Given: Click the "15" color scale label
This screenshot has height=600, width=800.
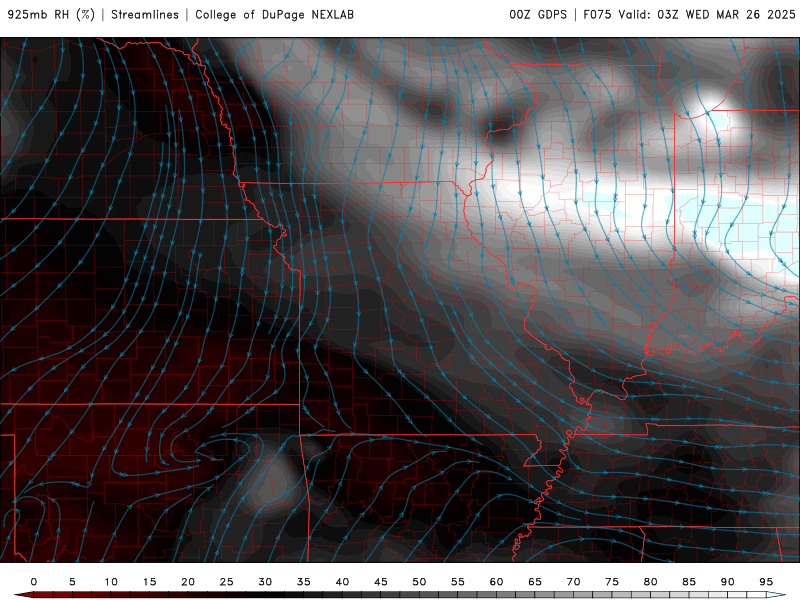Looking at the screenshot, I should (x=149, y=582).
